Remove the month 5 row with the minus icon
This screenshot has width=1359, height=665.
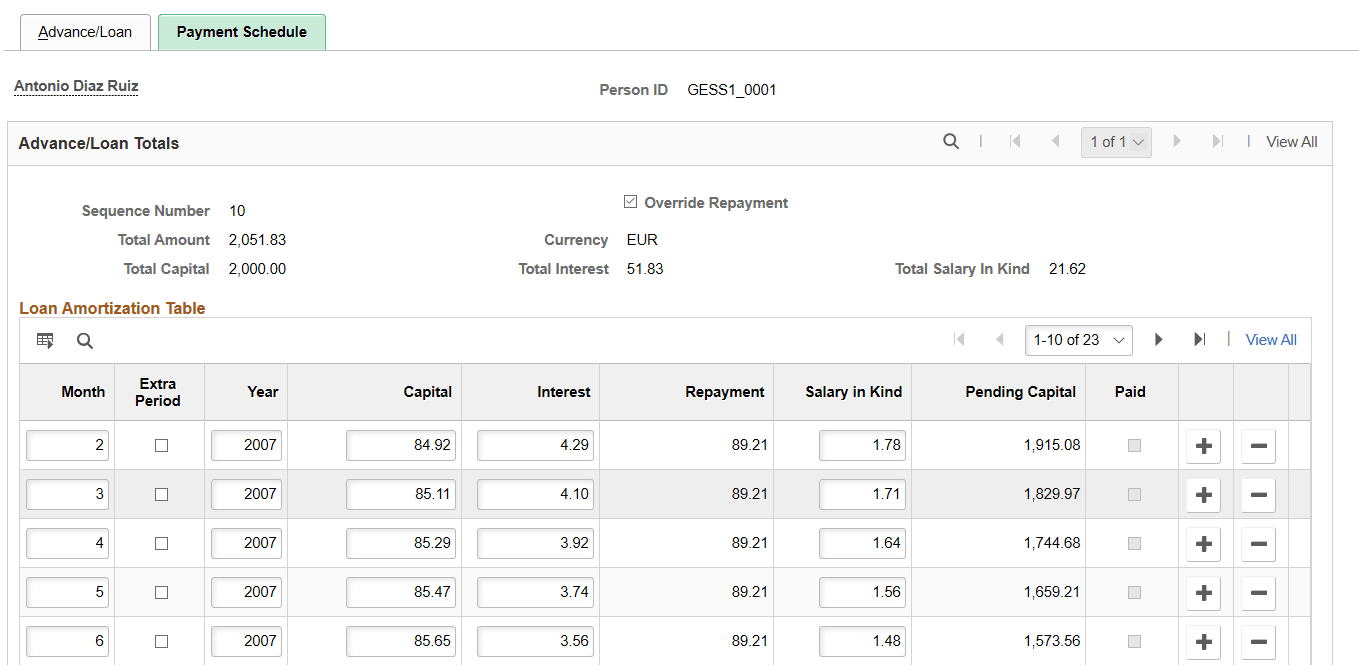coord(1257,592)
